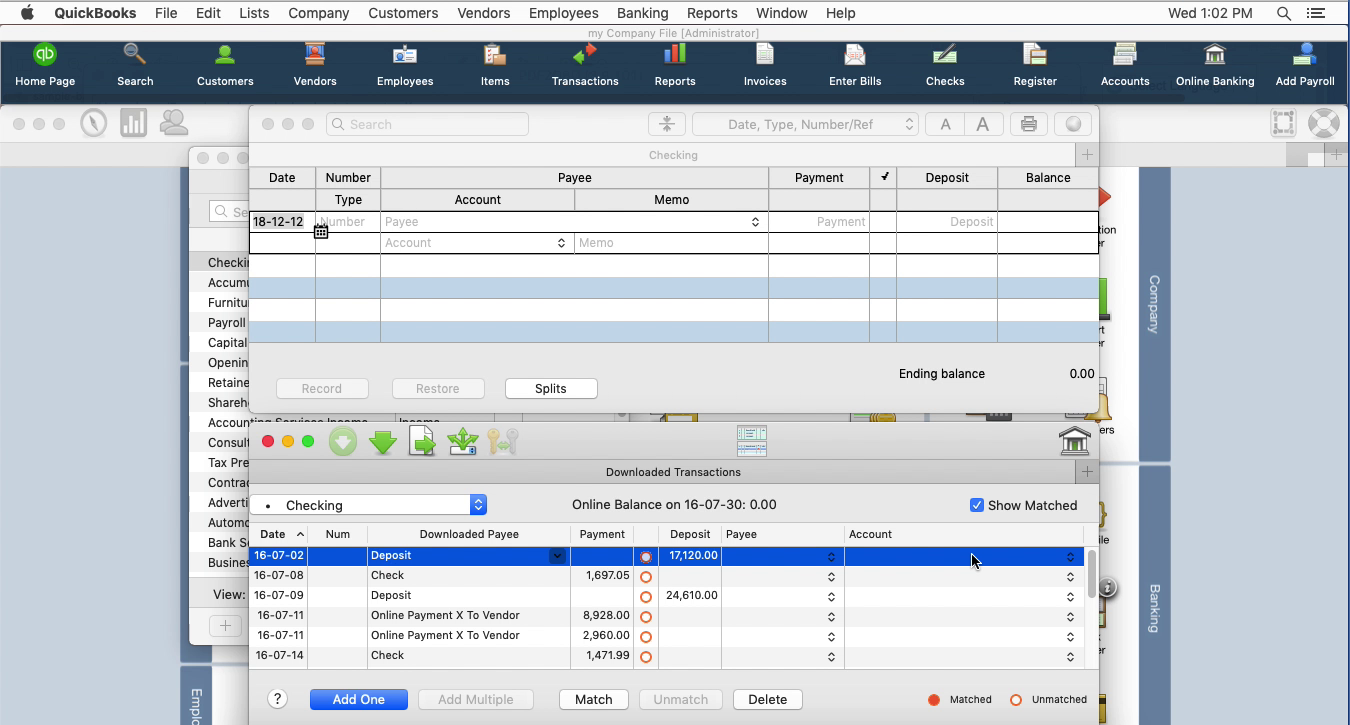Click the compass icon in home window
This screenshot has height=725, width=1350.
94,123
